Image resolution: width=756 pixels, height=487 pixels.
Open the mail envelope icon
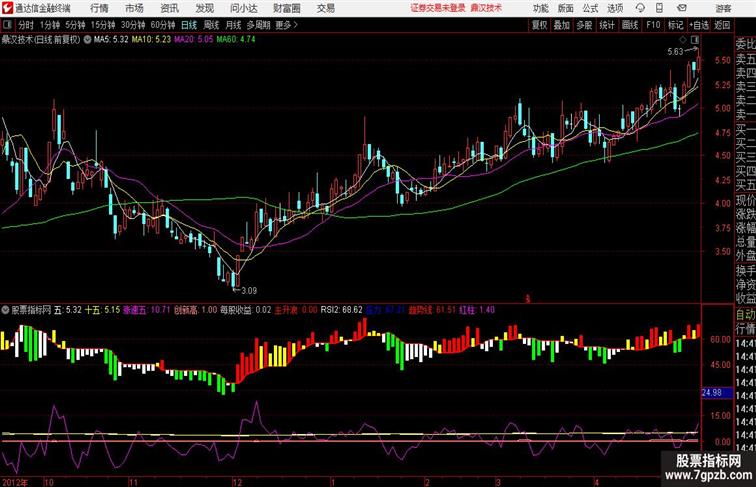[681, 8]
